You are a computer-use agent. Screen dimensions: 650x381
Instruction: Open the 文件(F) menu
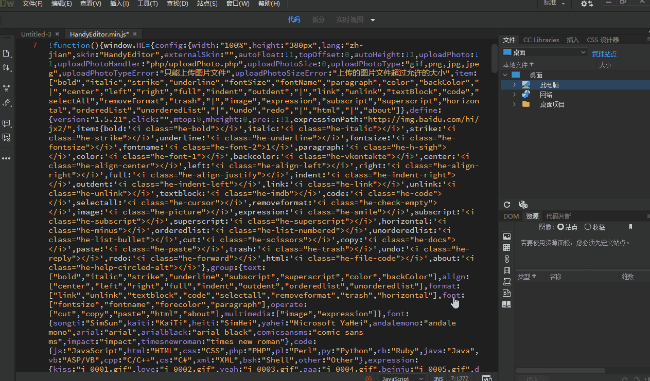[x=32, y=4]
